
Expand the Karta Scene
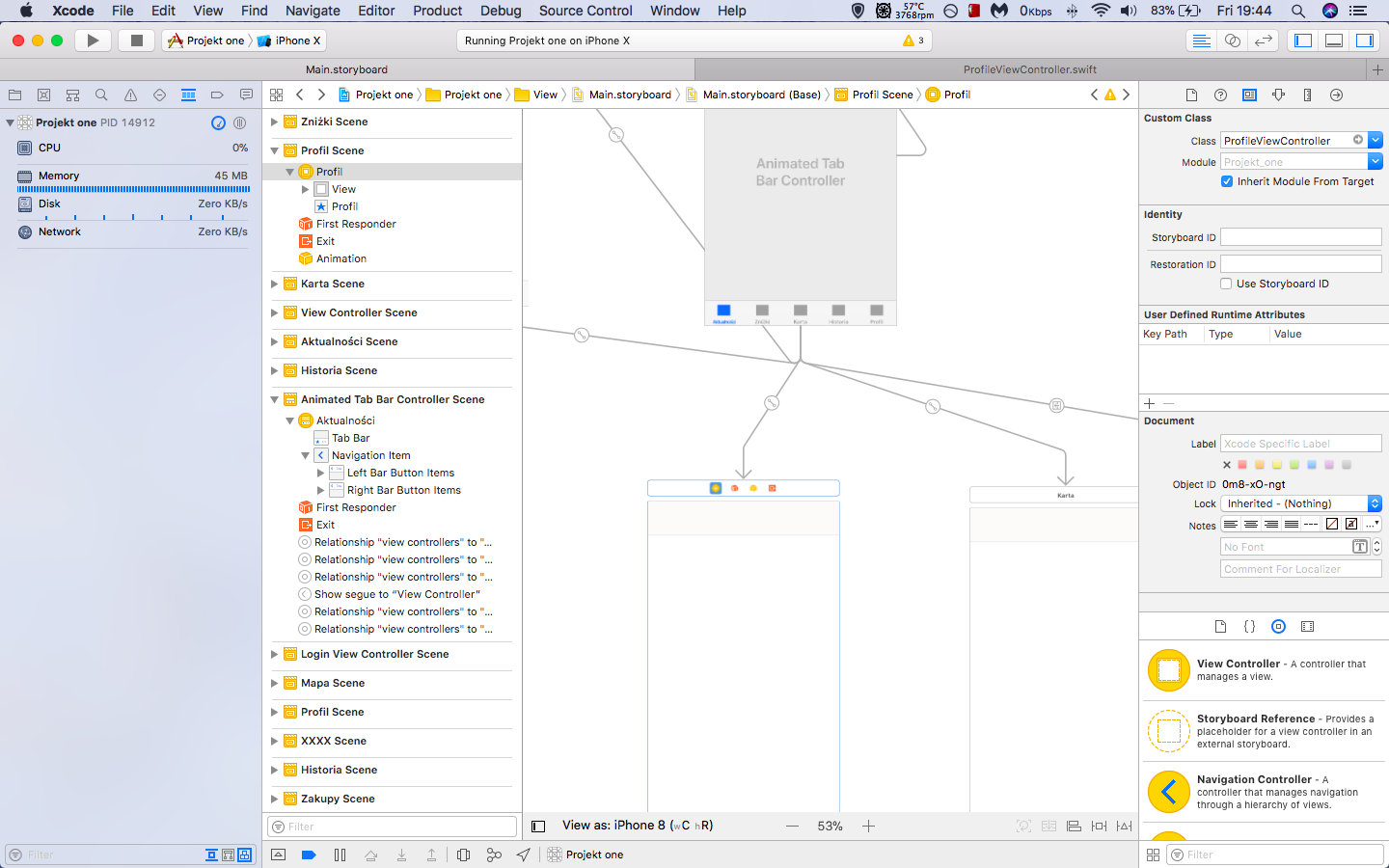275,284
